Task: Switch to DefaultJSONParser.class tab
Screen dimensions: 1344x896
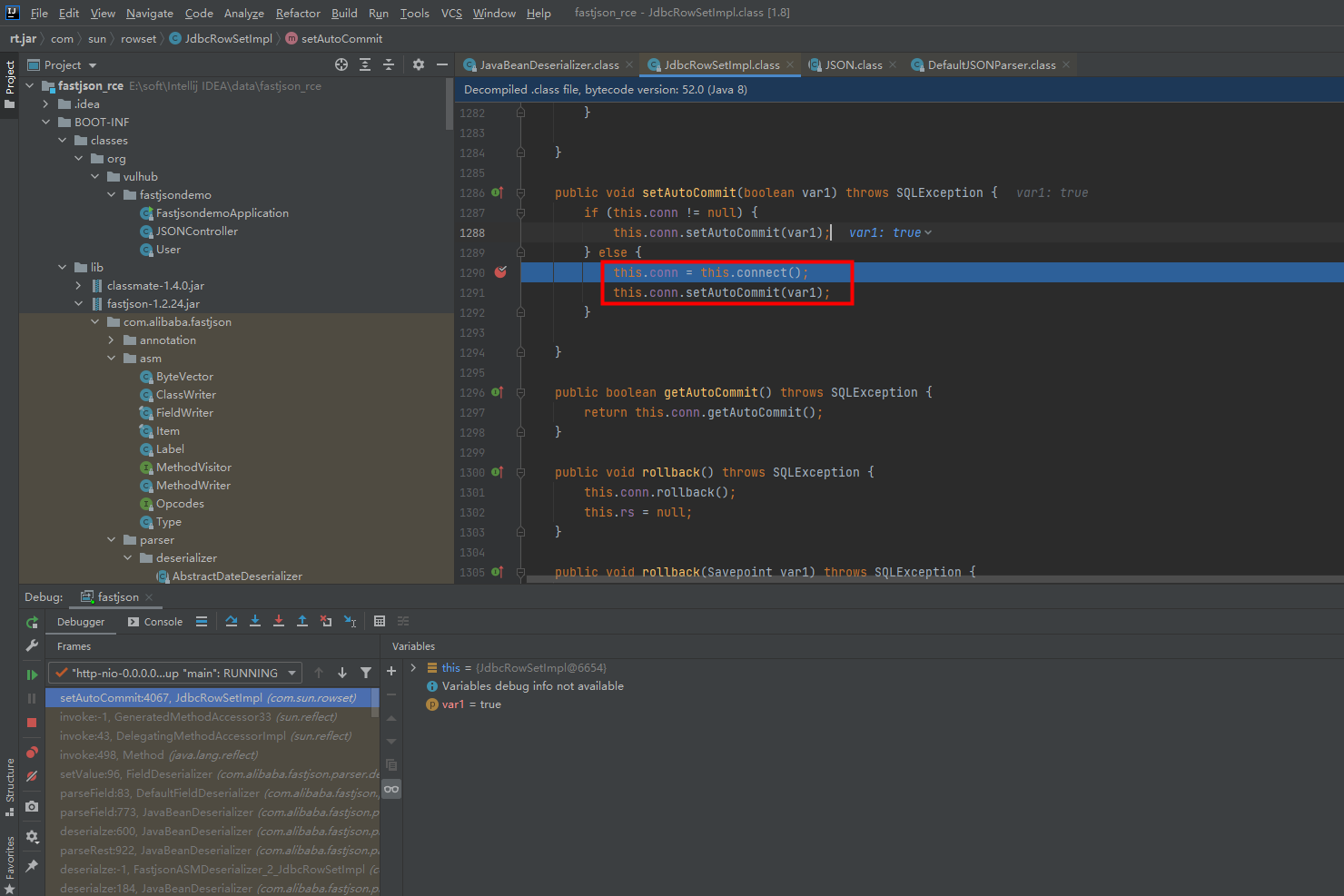Action: [x=992, y=65]
